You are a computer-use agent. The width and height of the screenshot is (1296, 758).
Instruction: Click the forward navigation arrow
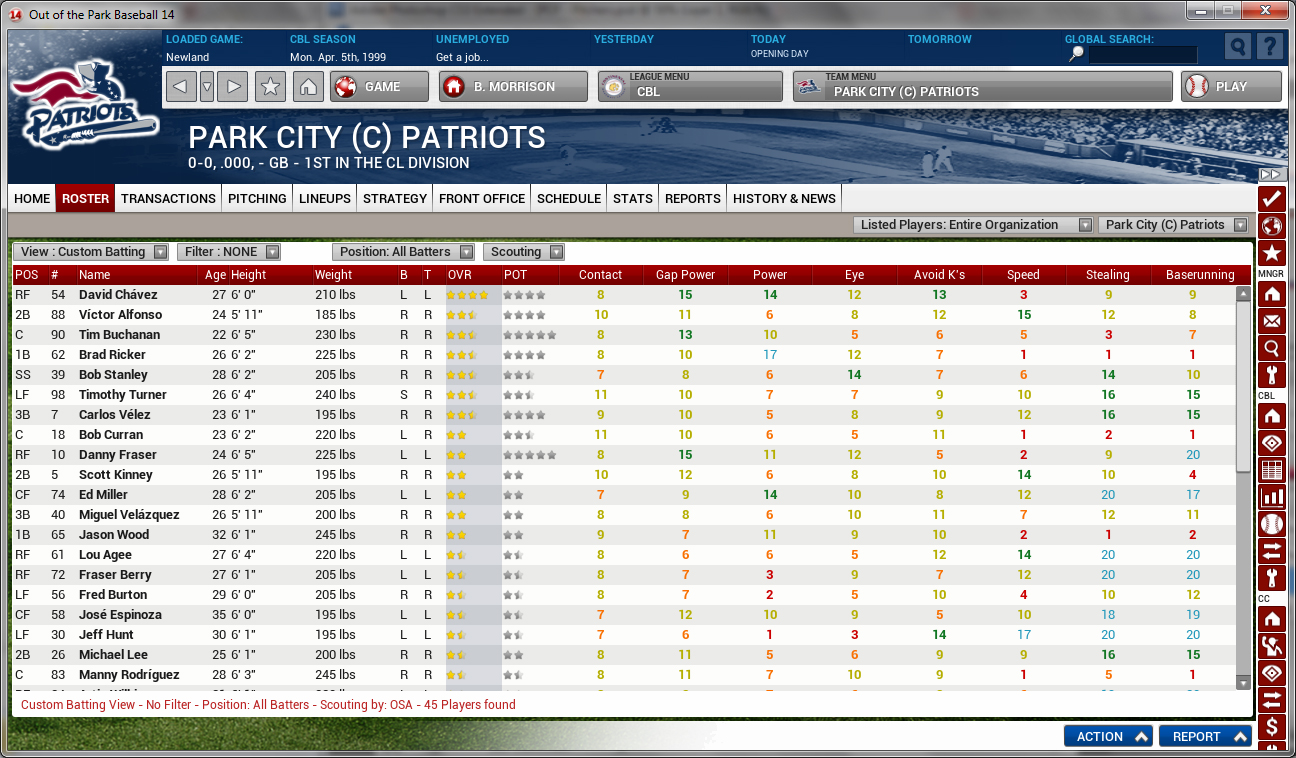click(x=232, y=87)
